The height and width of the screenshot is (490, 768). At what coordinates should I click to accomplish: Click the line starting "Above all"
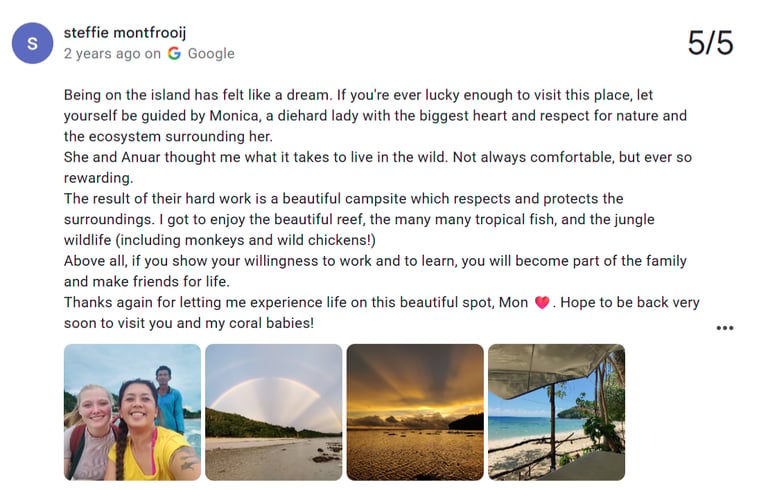(375, 261)
